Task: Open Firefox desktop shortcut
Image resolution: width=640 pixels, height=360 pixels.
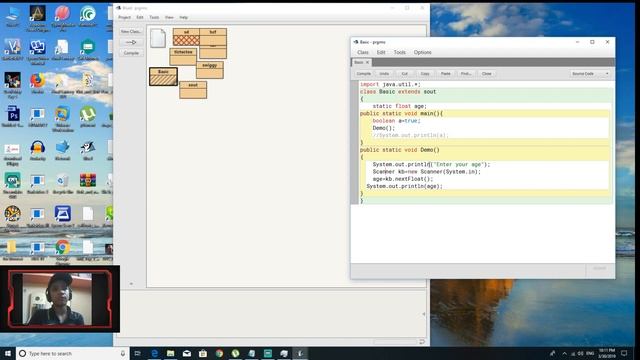Action: tap(37, 83)
